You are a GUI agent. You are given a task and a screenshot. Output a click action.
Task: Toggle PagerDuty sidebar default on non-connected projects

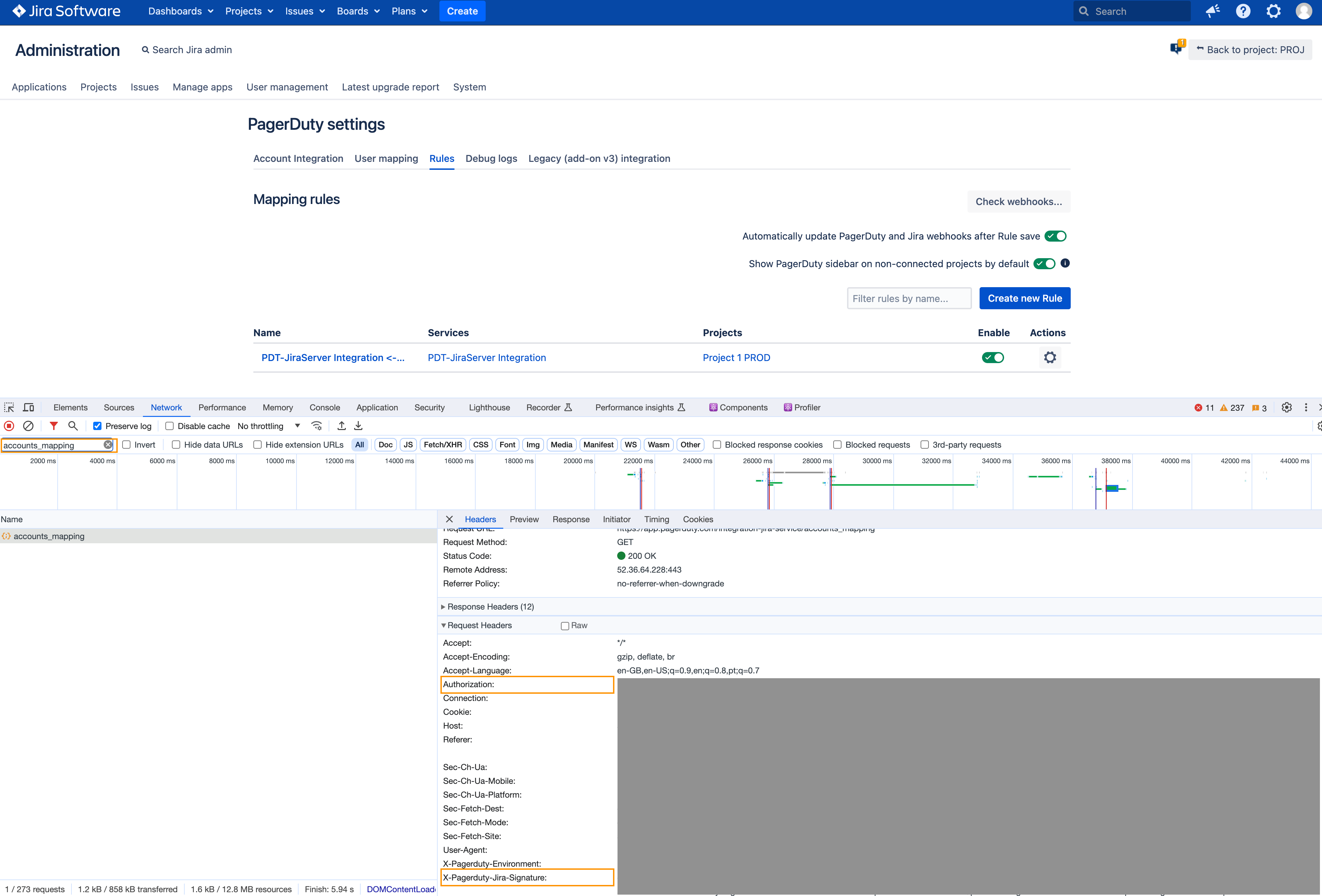point(1044,263)
